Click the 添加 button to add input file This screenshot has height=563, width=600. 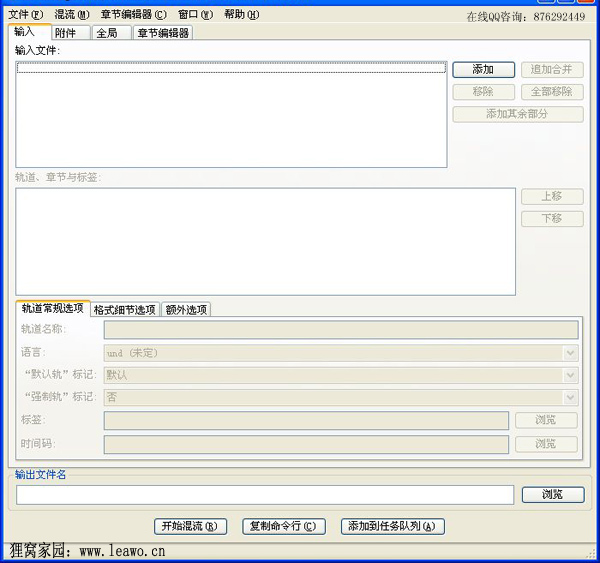(x=483, y=70)
